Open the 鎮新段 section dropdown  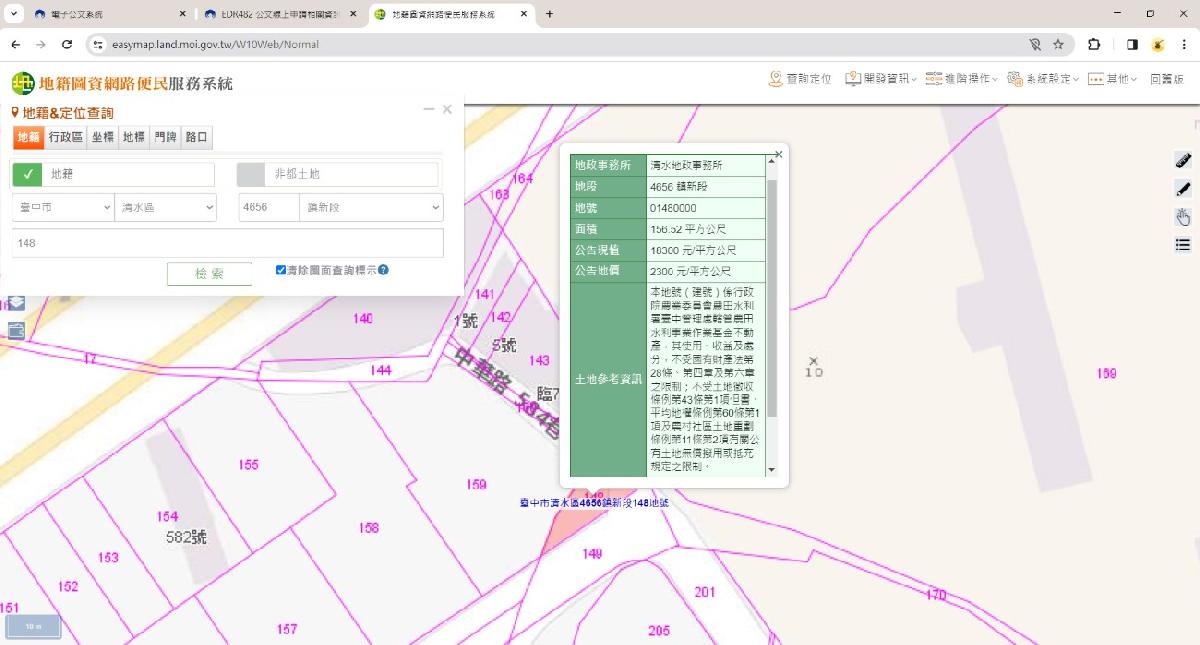[x=371, y=207]
